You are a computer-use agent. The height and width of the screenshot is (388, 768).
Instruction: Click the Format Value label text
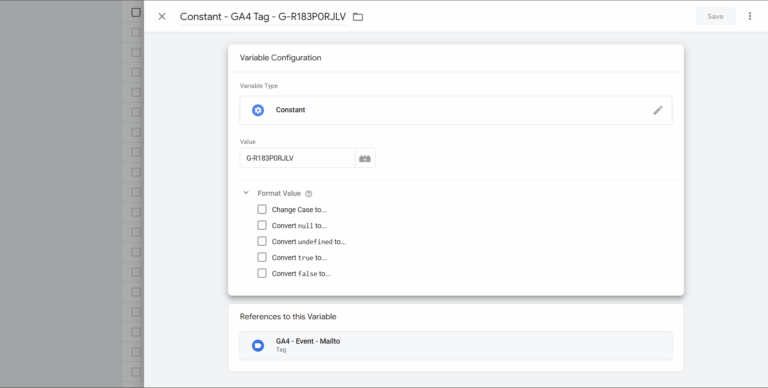point(279,194)
